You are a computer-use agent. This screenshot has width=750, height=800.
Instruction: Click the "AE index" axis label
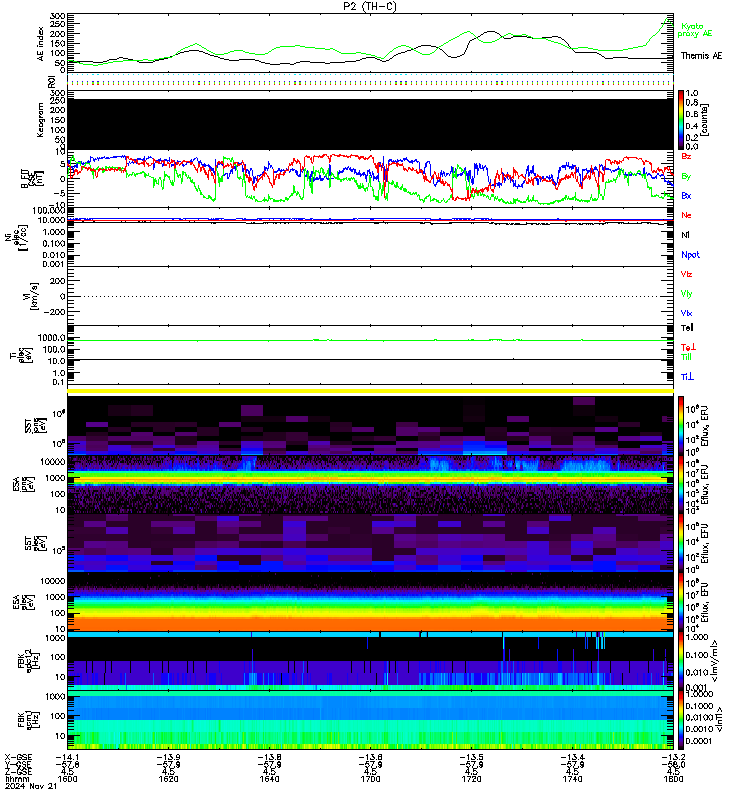[x=41, y=44]
